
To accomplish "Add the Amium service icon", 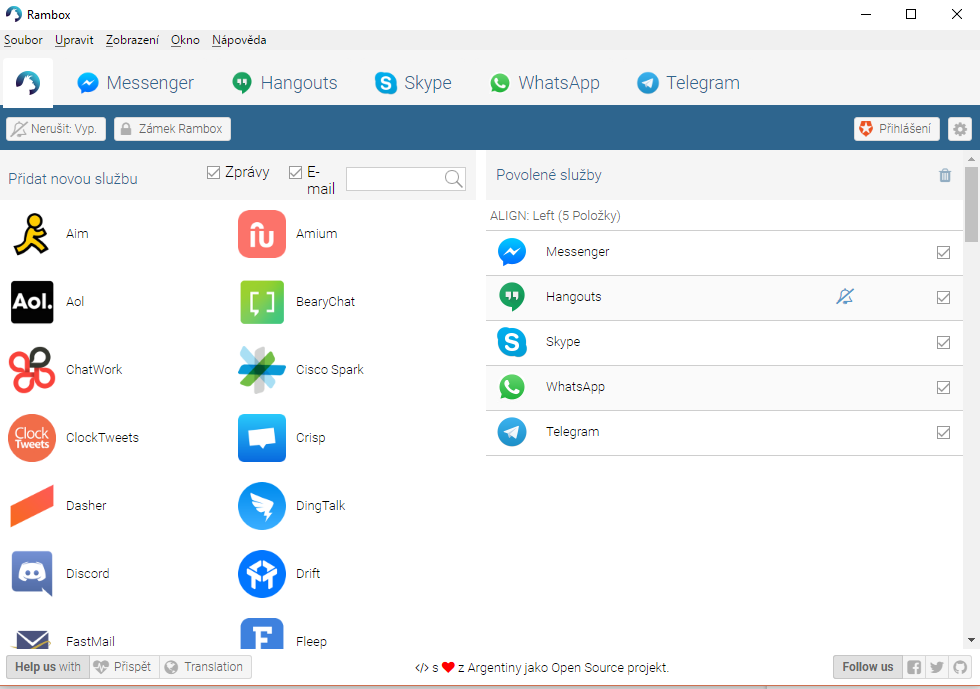I will click(262, 234).
